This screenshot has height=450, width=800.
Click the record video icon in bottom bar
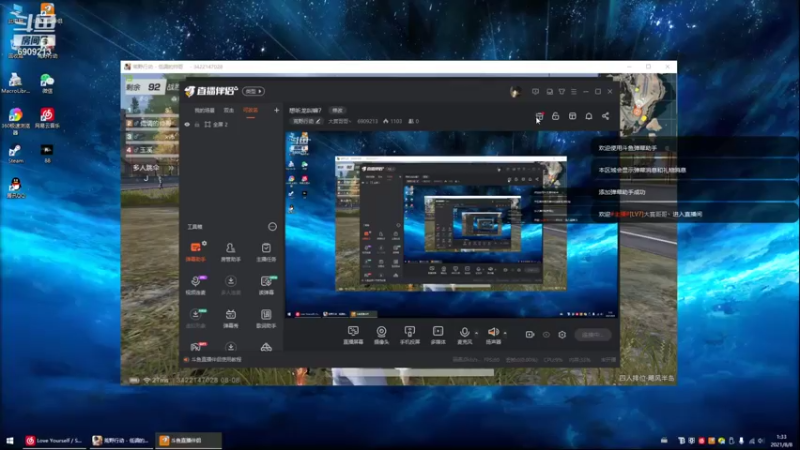(530, 335)
